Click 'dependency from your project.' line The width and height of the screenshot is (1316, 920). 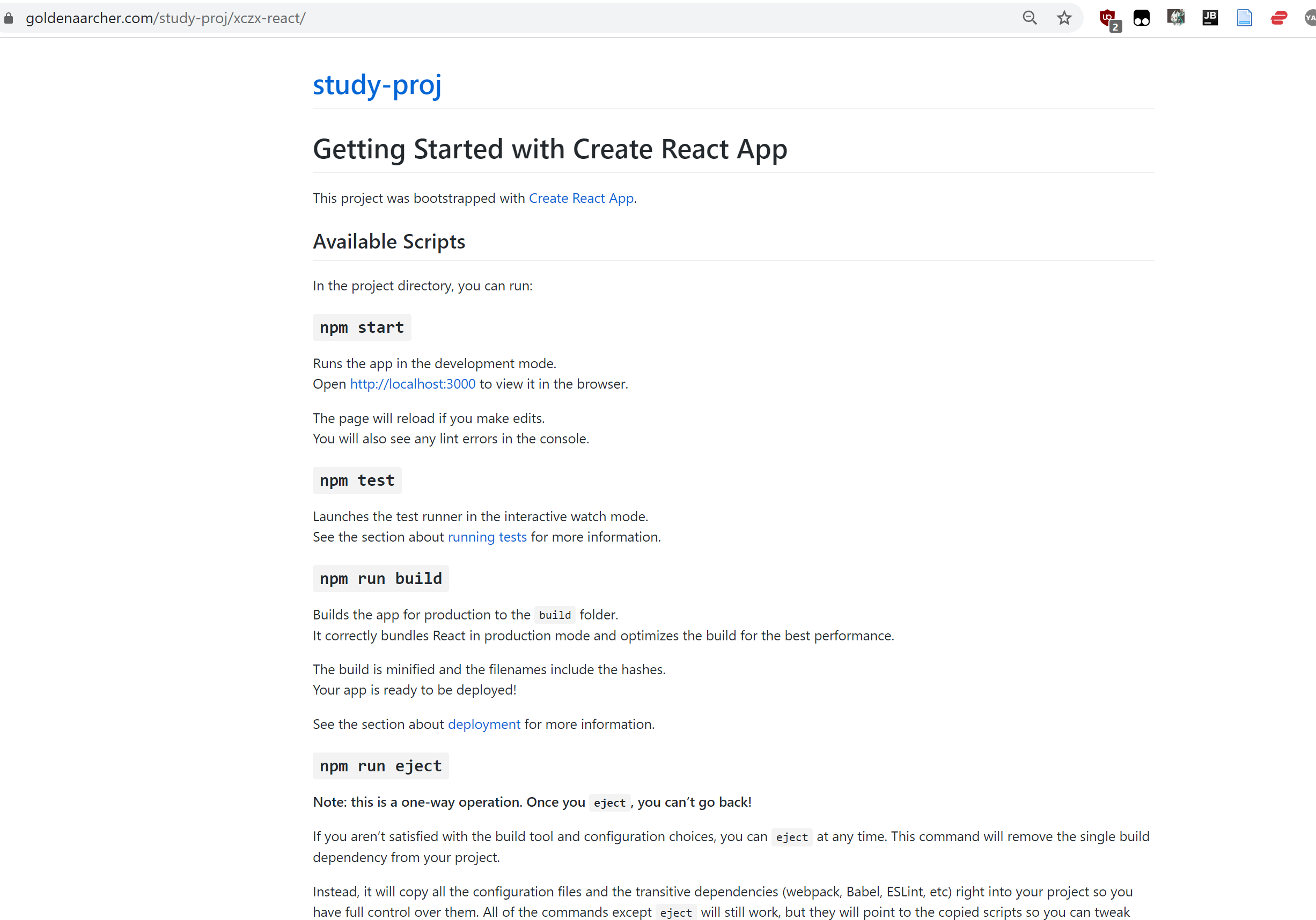click(x=406, y=858)
